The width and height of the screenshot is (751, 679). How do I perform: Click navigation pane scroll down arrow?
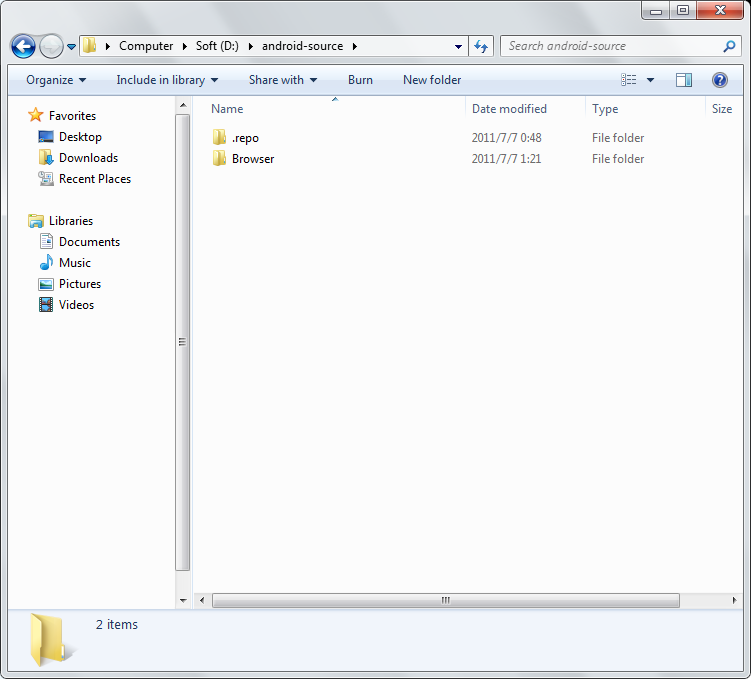click(x=183, y=600)
